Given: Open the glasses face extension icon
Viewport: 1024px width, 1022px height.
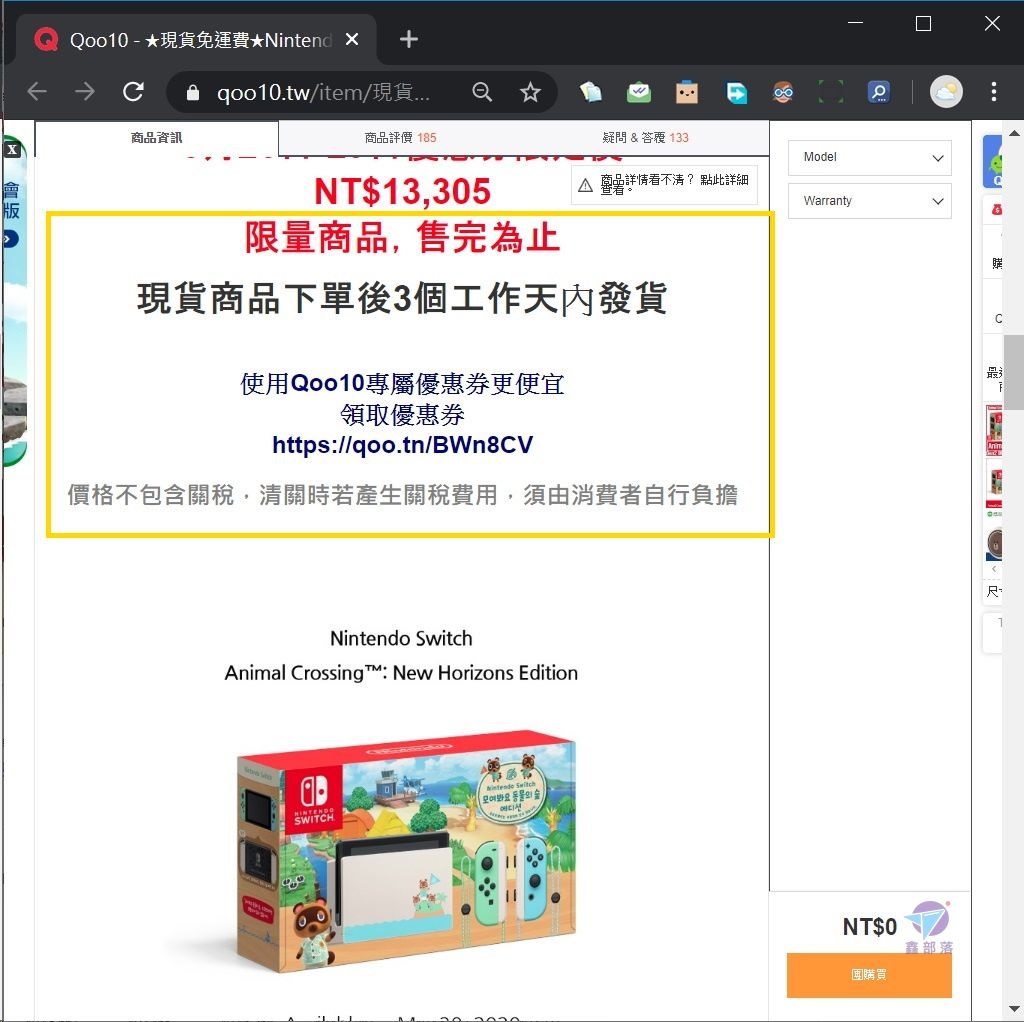Looking at the screenshot, I should pyautogui.click(x=783, y=92).
